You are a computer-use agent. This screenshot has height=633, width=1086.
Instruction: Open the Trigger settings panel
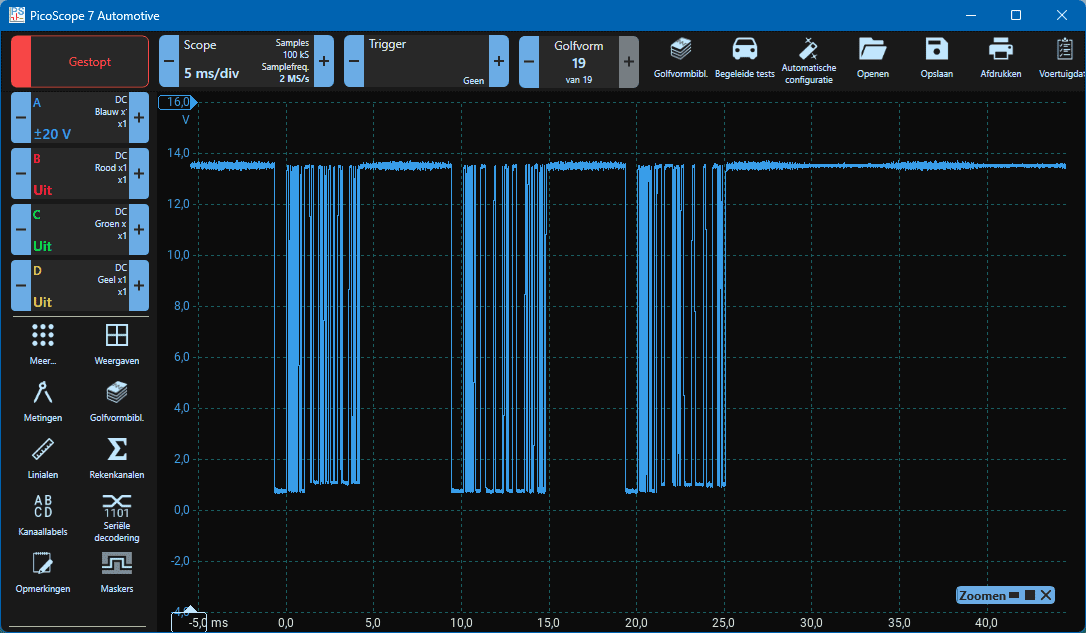point(426,61)
